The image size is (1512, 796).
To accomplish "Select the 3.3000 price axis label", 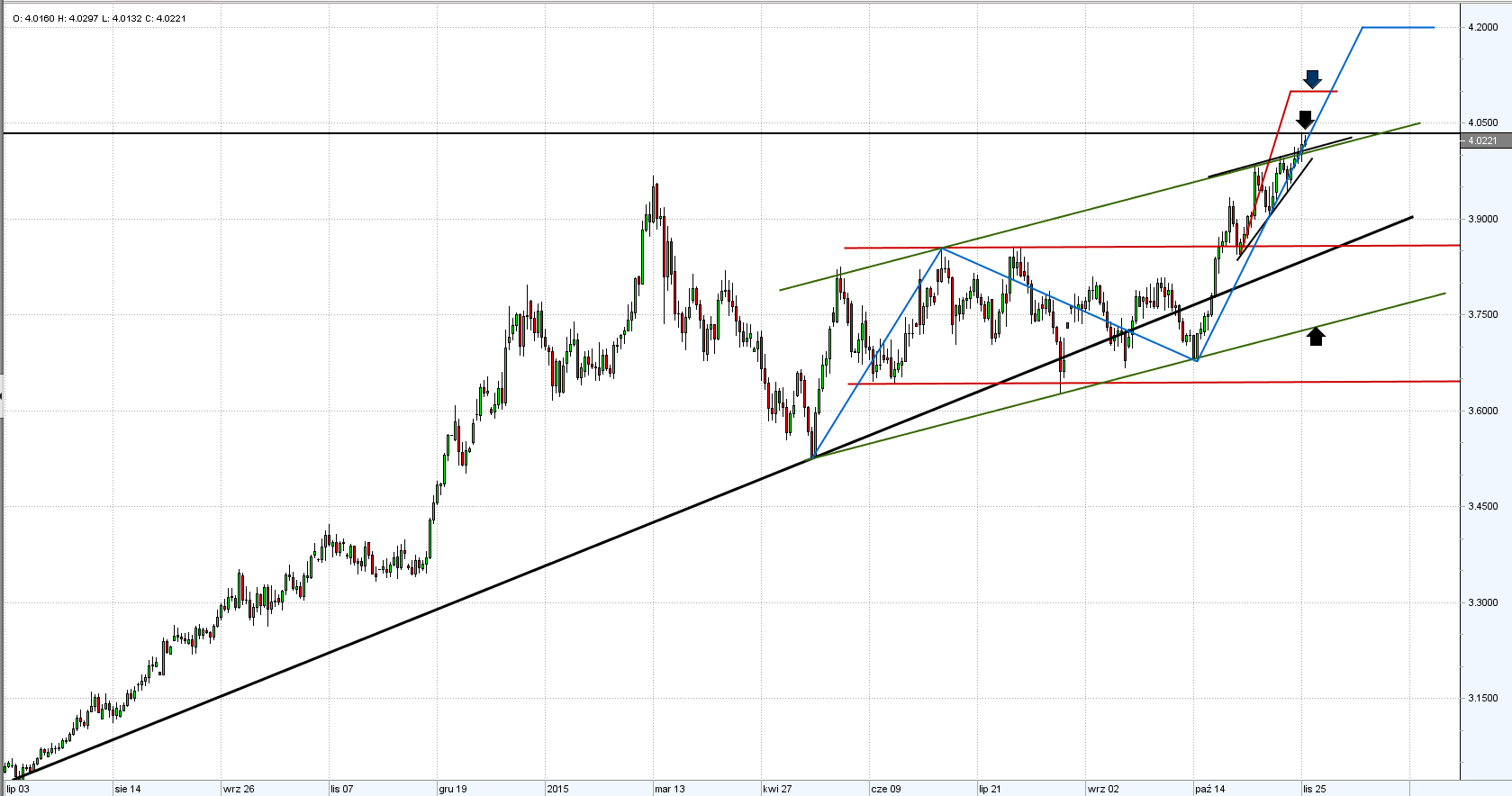I will (1483, 602).
